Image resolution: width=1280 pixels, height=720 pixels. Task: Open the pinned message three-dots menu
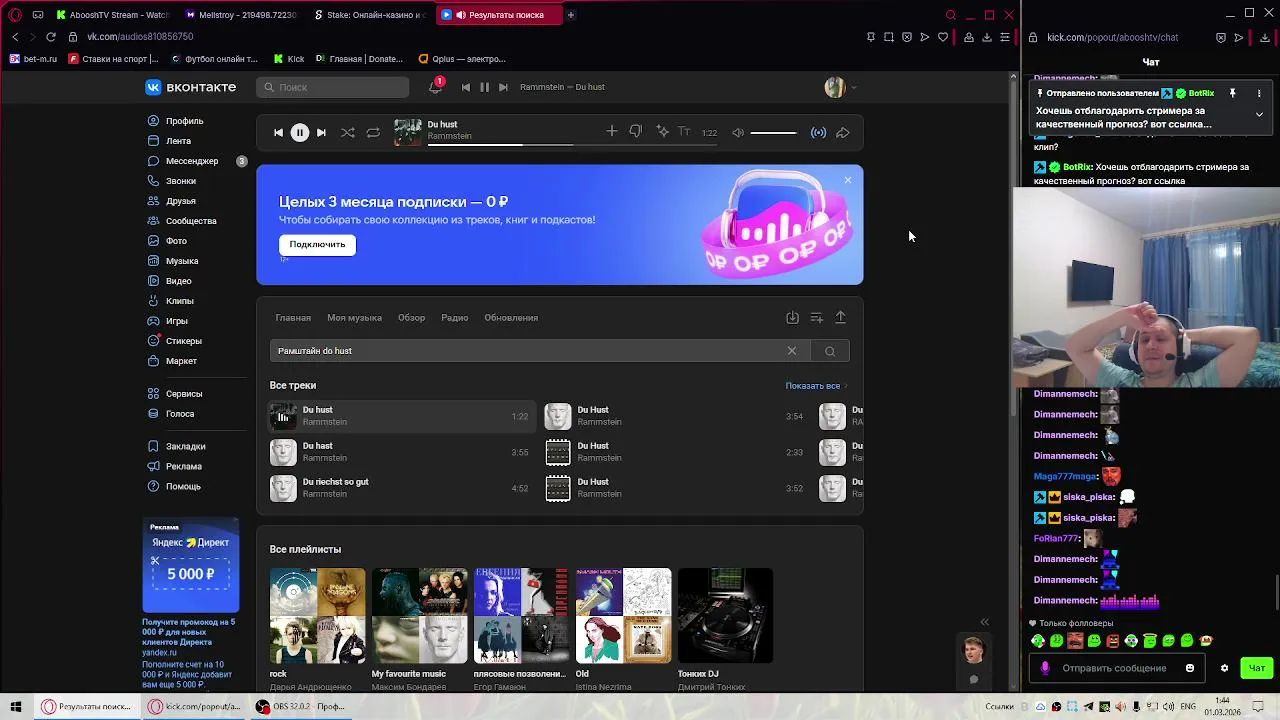pyautogui.click(x=1259, y=93)
